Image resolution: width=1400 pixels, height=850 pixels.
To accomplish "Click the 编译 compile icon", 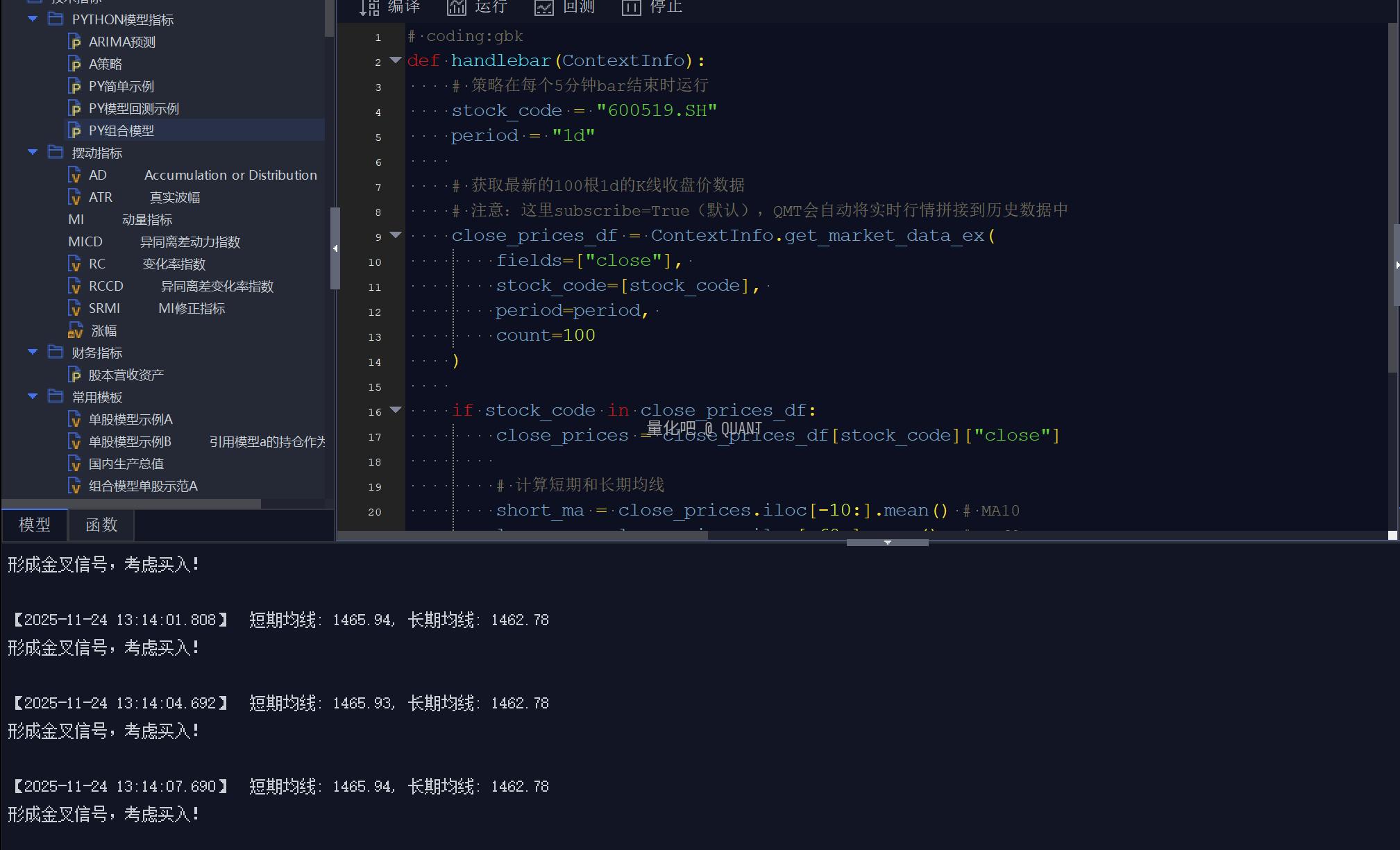I will (x=369, y=8).
